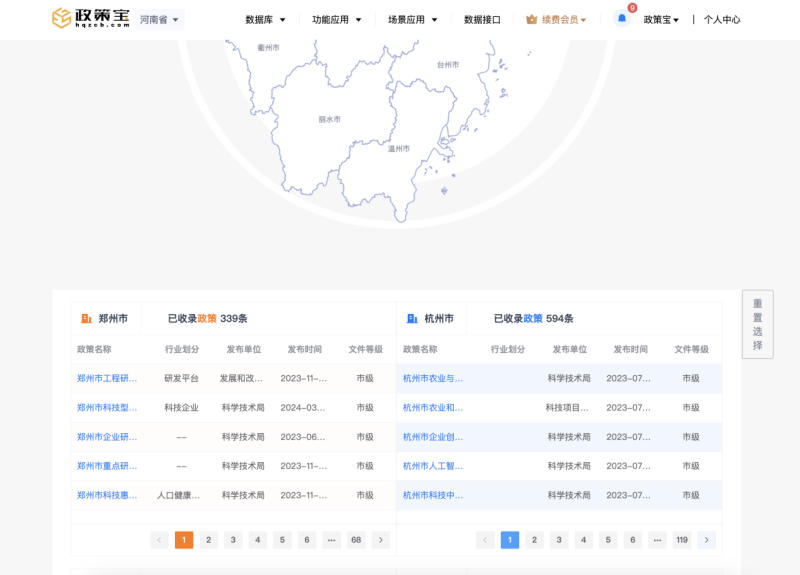Click the orange building icon for 郑州市
The height and width of the screenshot is (575, 800).
(87, 318)
